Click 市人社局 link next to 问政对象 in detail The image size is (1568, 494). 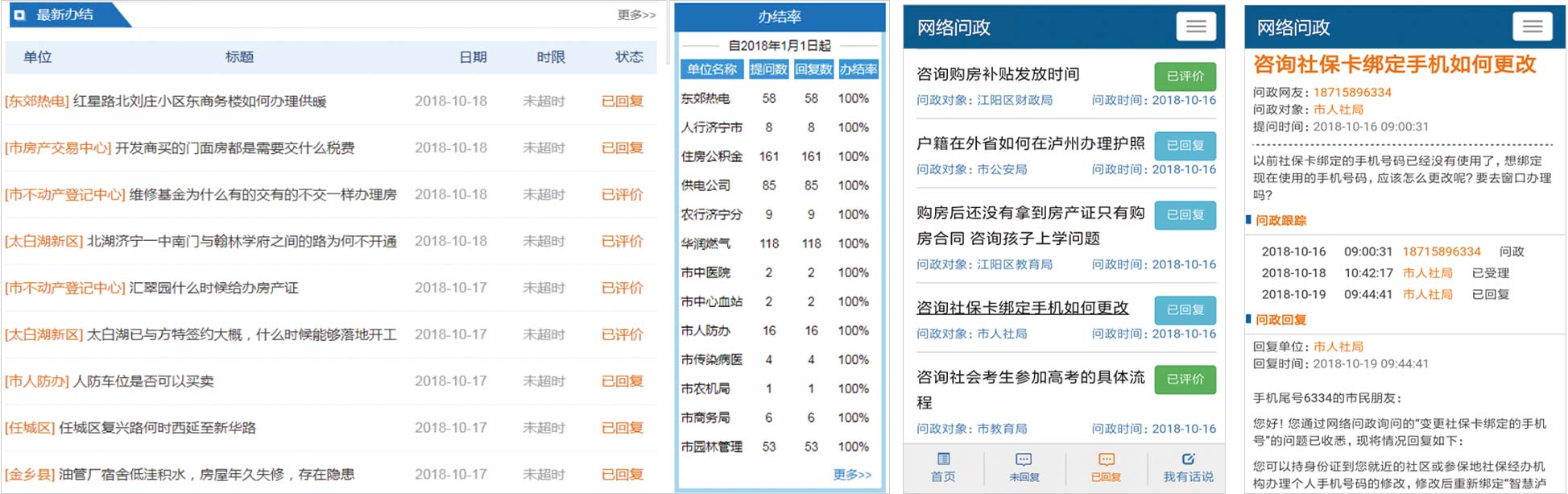(x=1338, y=110)
